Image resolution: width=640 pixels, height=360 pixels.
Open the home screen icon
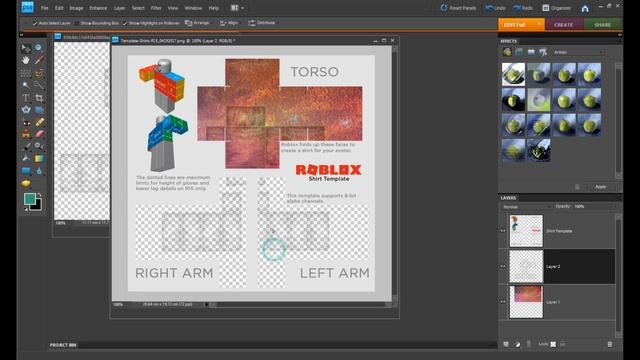[585, 8]
